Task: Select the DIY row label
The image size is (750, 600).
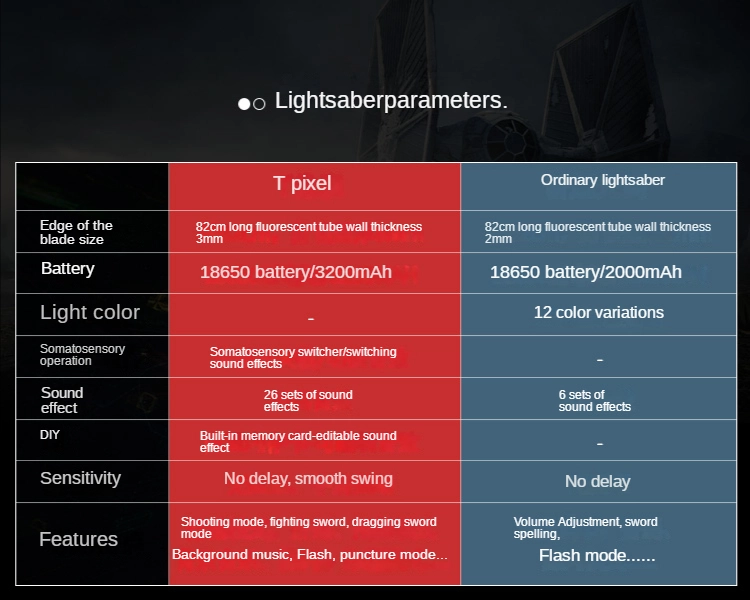Action: click(50, 434)
